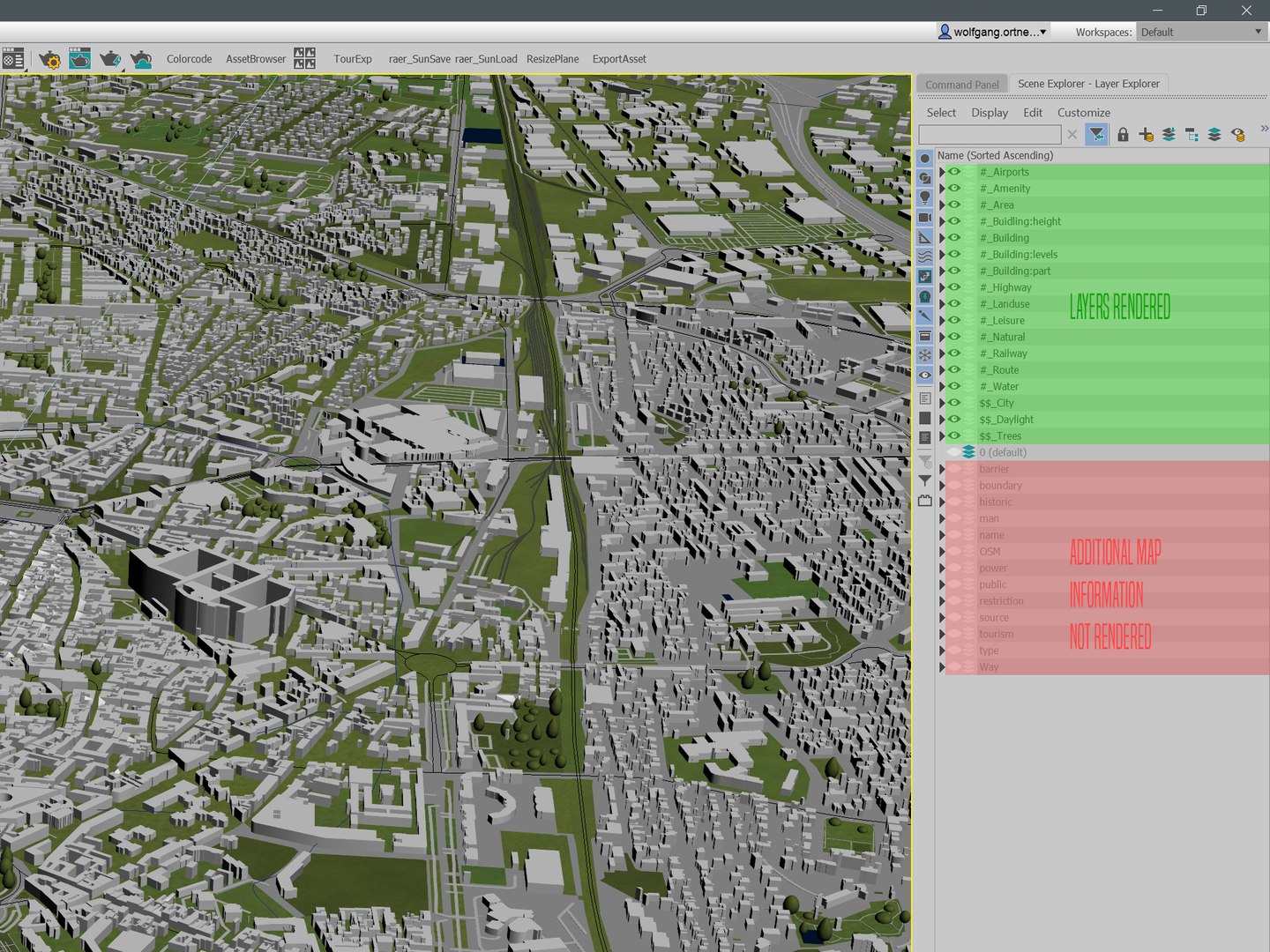Hide the #_Building layer with its eye
The width and height of the screenshot is (1270, 952).
954,238
